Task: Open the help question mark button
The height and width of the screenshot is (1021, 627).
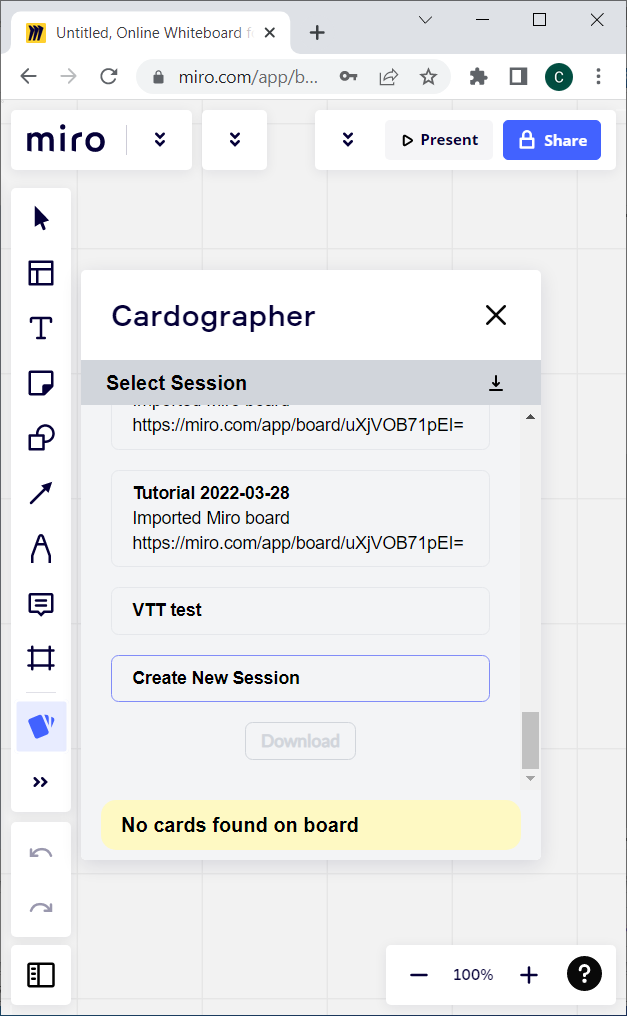Action: coord(584,973)
